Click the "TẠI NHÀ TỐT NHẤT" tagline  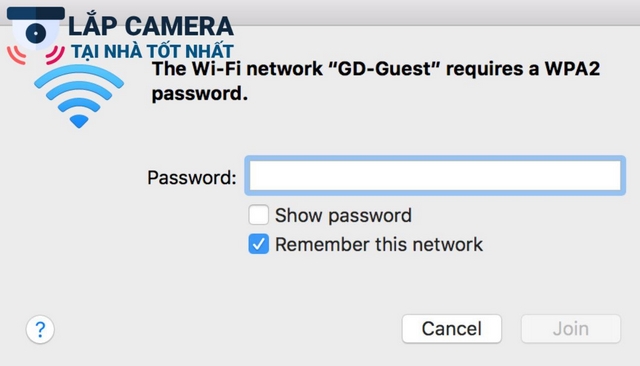pos(152,51)
